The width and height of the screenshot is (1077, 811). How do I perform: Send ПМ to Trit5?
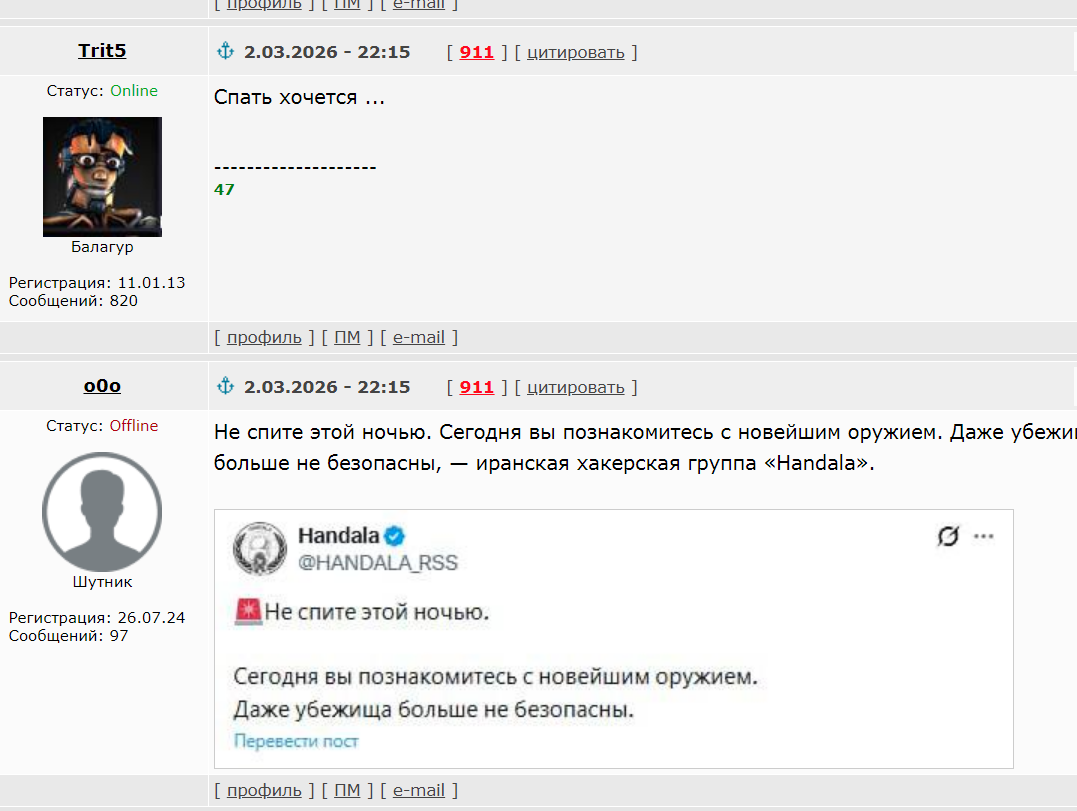point(347,338)
